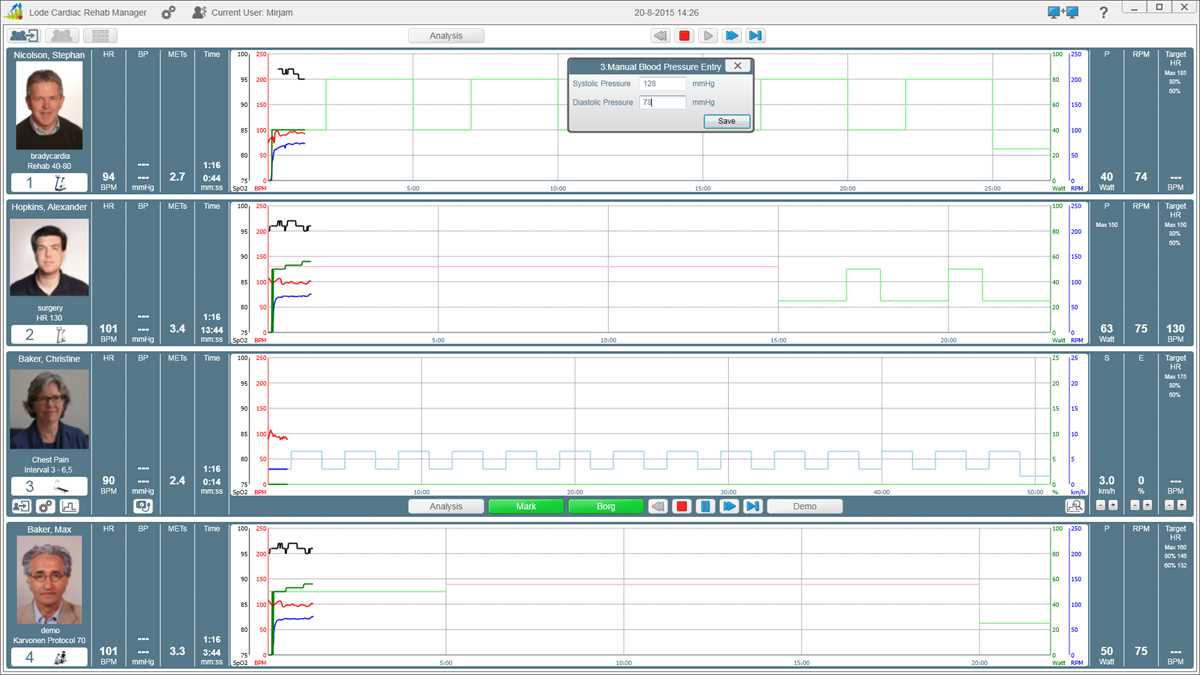Click Max Baker's Karvonen Protocol 70 label

(49, 640)
